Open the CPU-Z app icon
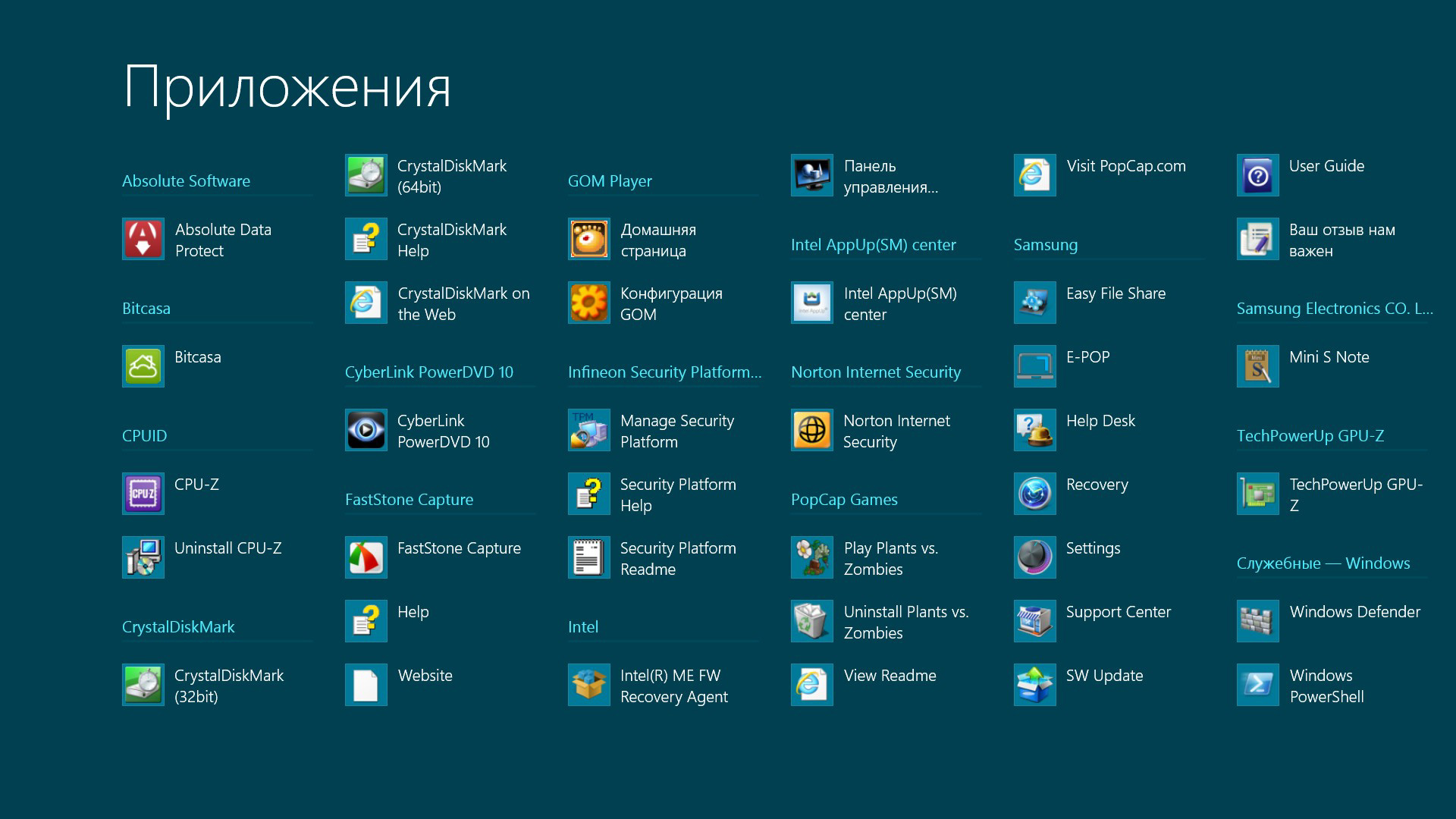Viewport: 1456px width, 819px height. [143, 494]
